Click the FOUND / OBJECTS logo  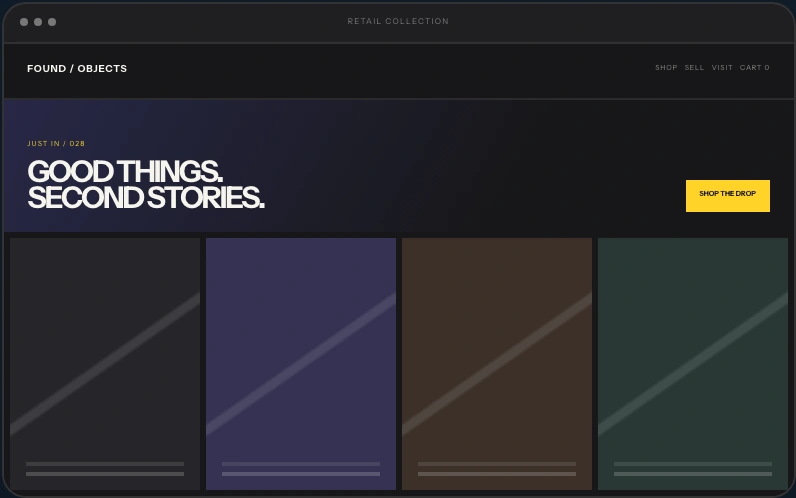[77, 69]
